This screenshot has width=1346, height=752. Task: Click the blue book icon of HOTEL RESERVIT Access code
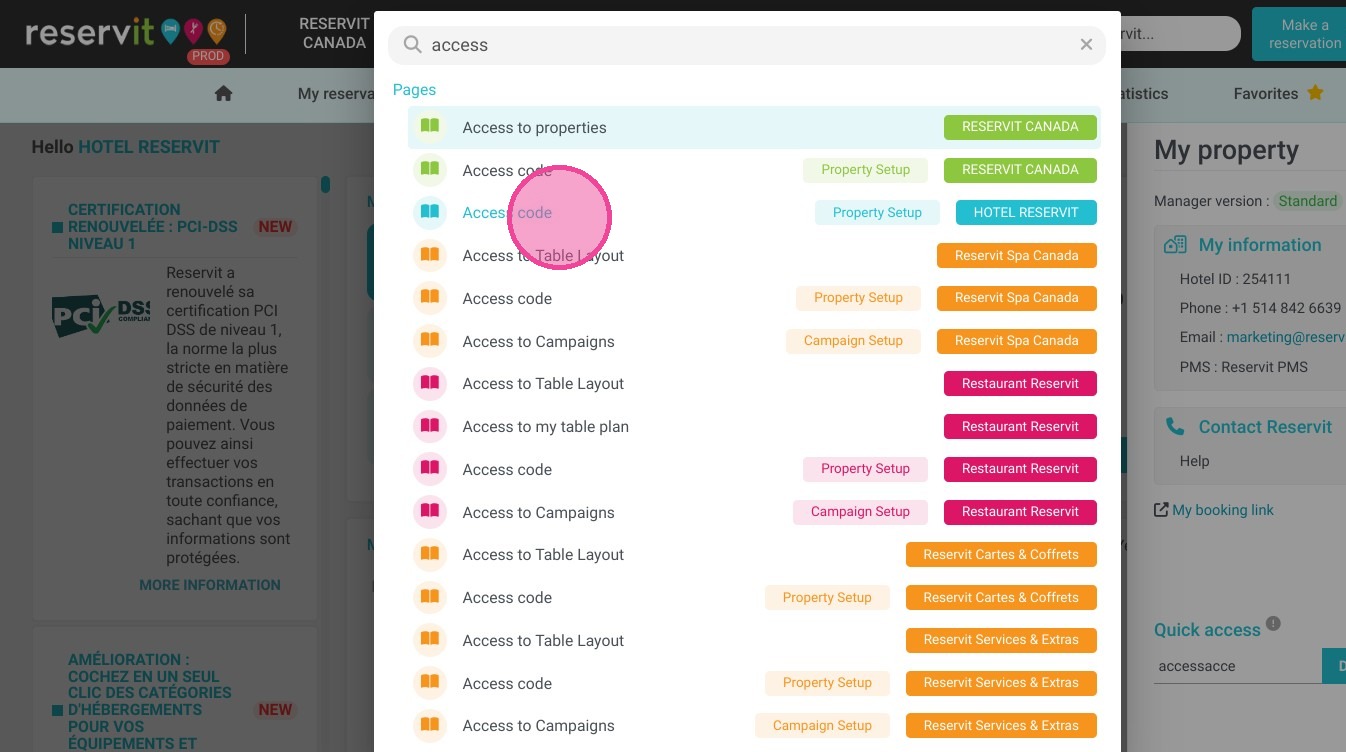(430, 212)
